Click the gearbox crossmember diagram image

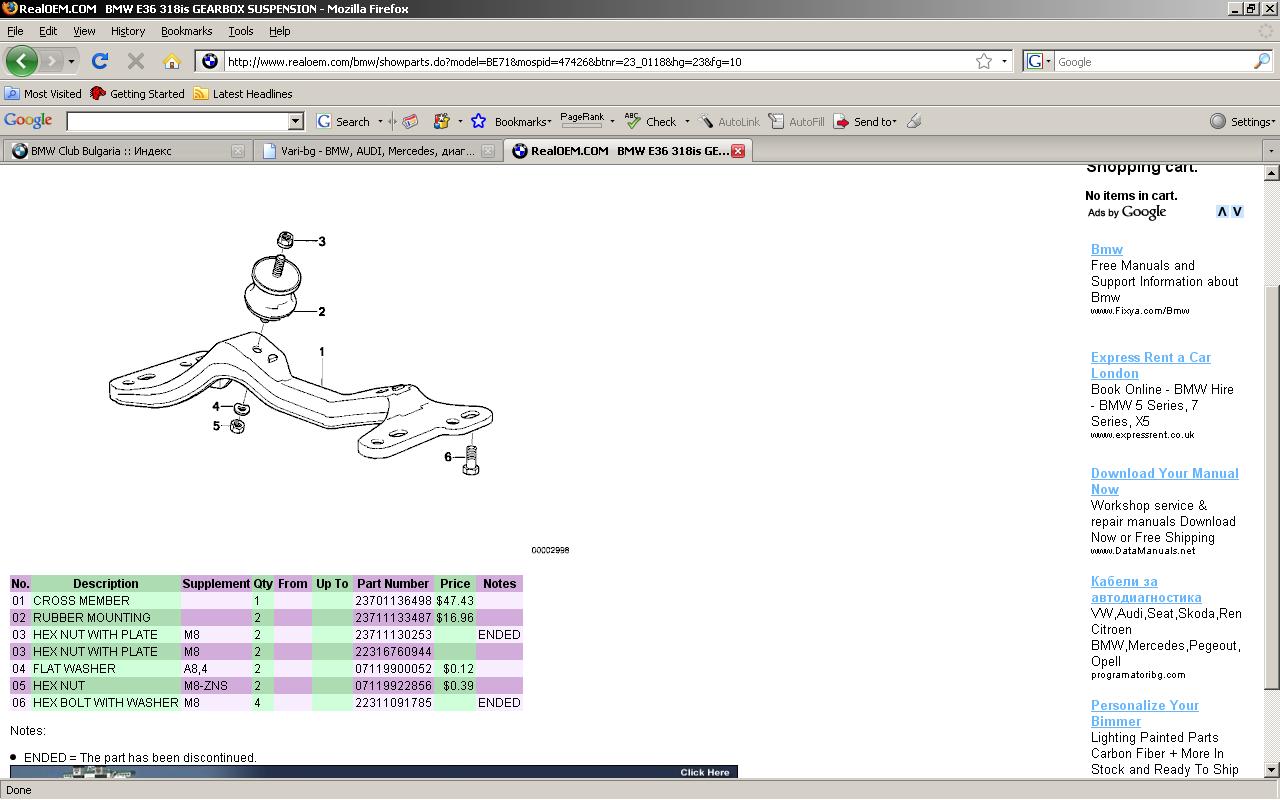300,353
